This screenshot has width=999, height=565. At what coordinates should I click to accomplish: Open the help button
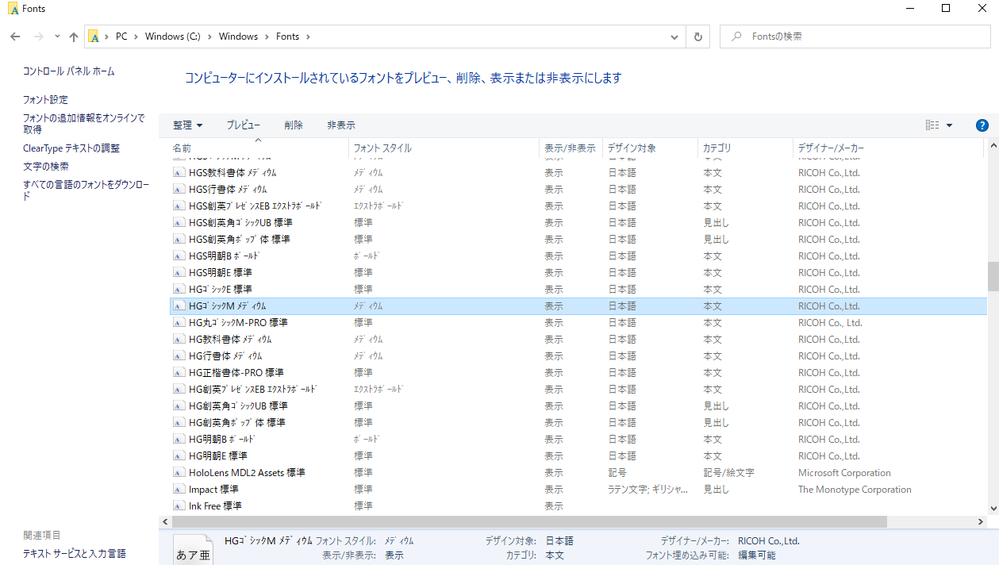click(x=982, y=125)
